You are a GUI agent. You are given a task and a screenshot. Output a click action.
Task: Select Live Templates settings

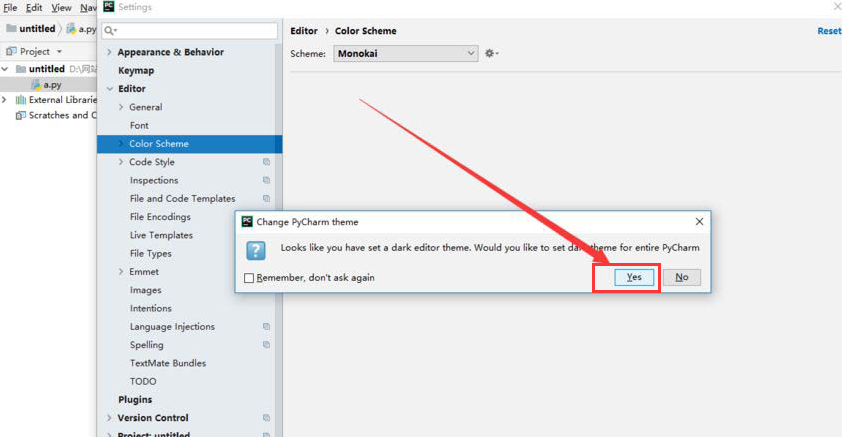[161, 235]
